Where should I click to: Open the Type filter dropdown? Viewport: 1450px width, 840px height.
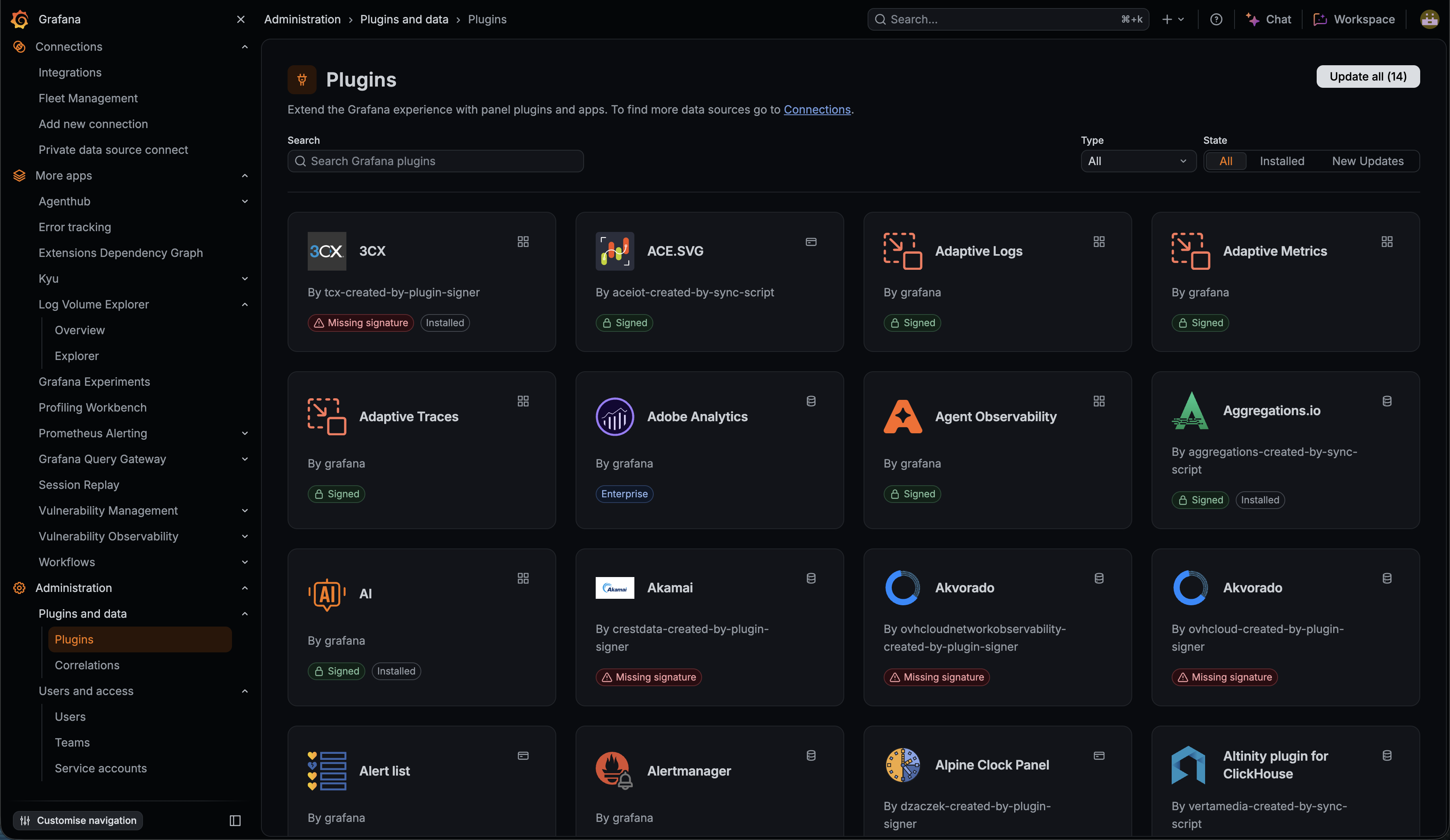click(x=1138, y=161)
